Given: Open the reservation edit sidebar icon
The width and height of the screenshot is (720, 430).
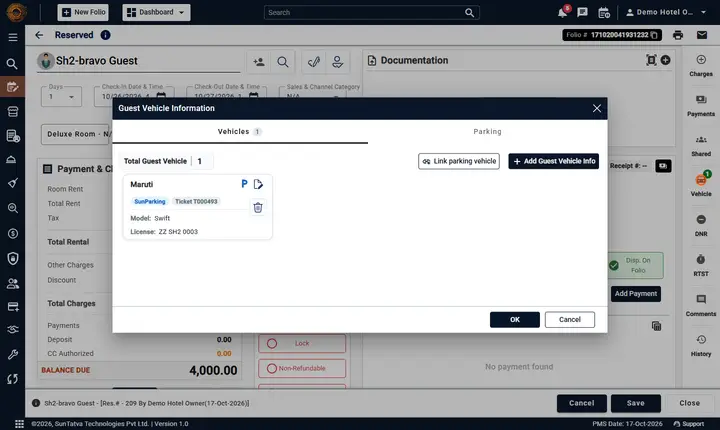Looking at the screenshot, I should [x=12, y=87].
